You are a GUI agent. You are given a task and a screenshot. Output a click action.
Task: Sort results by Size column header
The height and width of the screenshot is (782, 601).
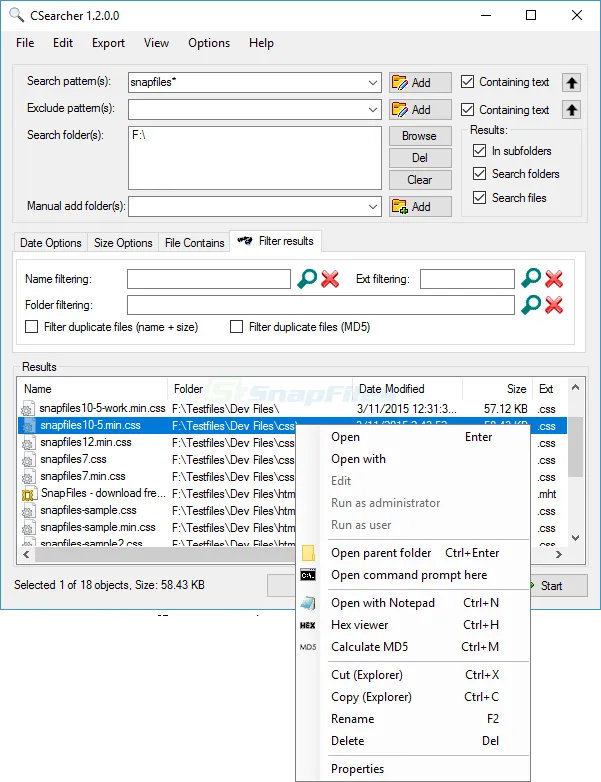click(x=497, y=389)
